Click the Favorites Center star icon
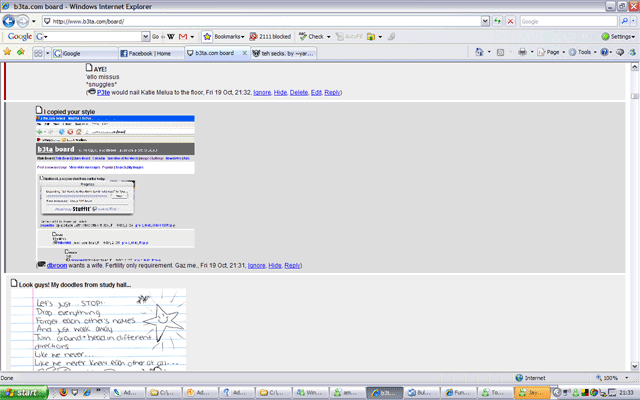640x400 pixels. 7,52
